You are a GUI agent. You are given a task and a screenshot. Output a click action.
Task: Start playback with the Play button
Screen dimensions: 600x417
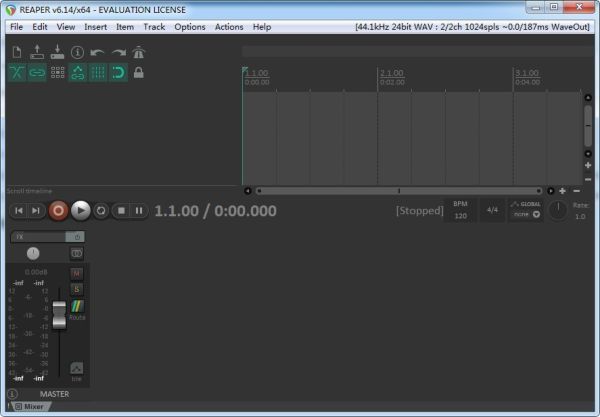[x=81, y=210]
